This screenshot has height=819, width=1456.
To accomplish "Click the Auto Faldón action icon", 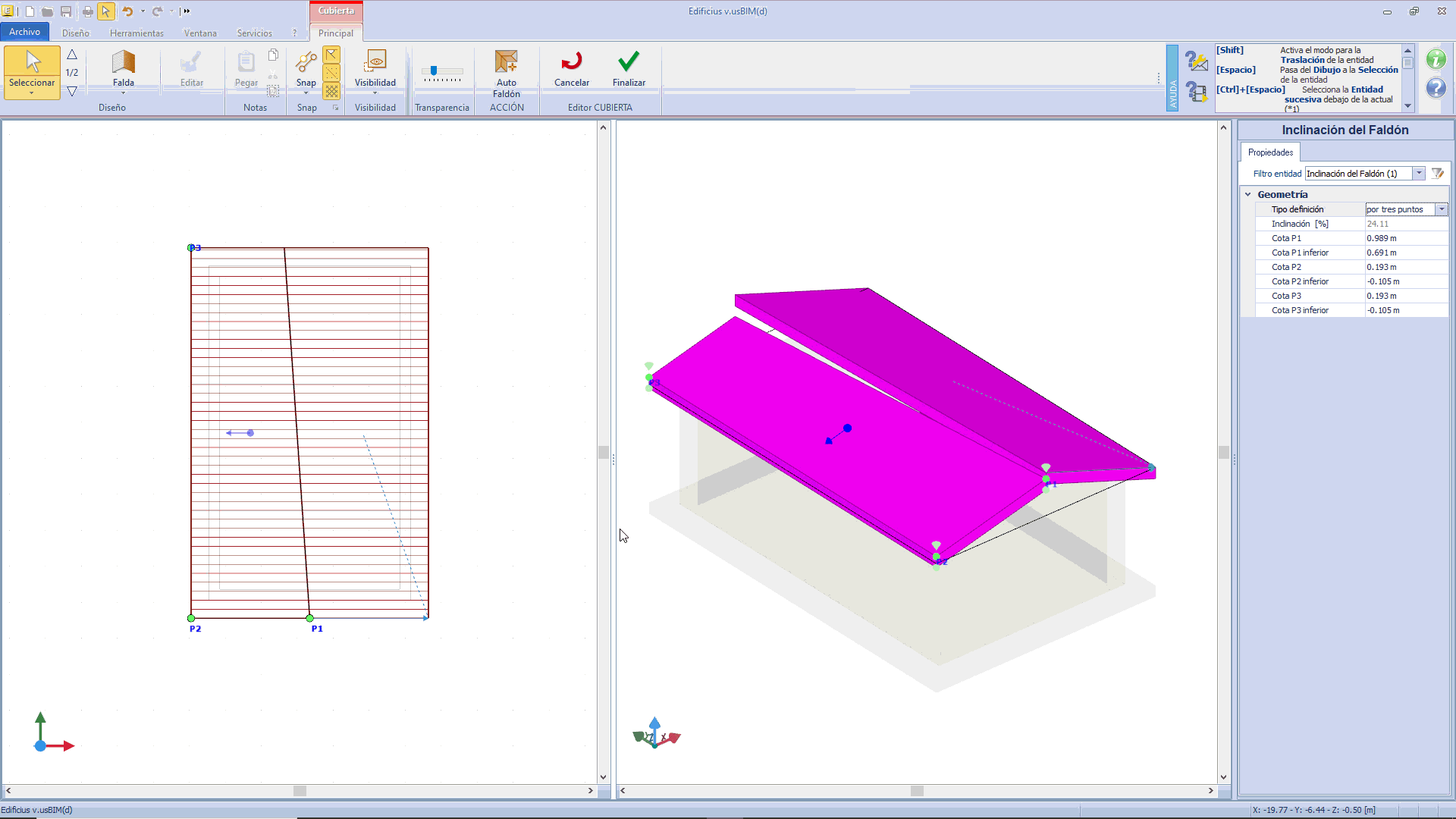I will 506,62.
